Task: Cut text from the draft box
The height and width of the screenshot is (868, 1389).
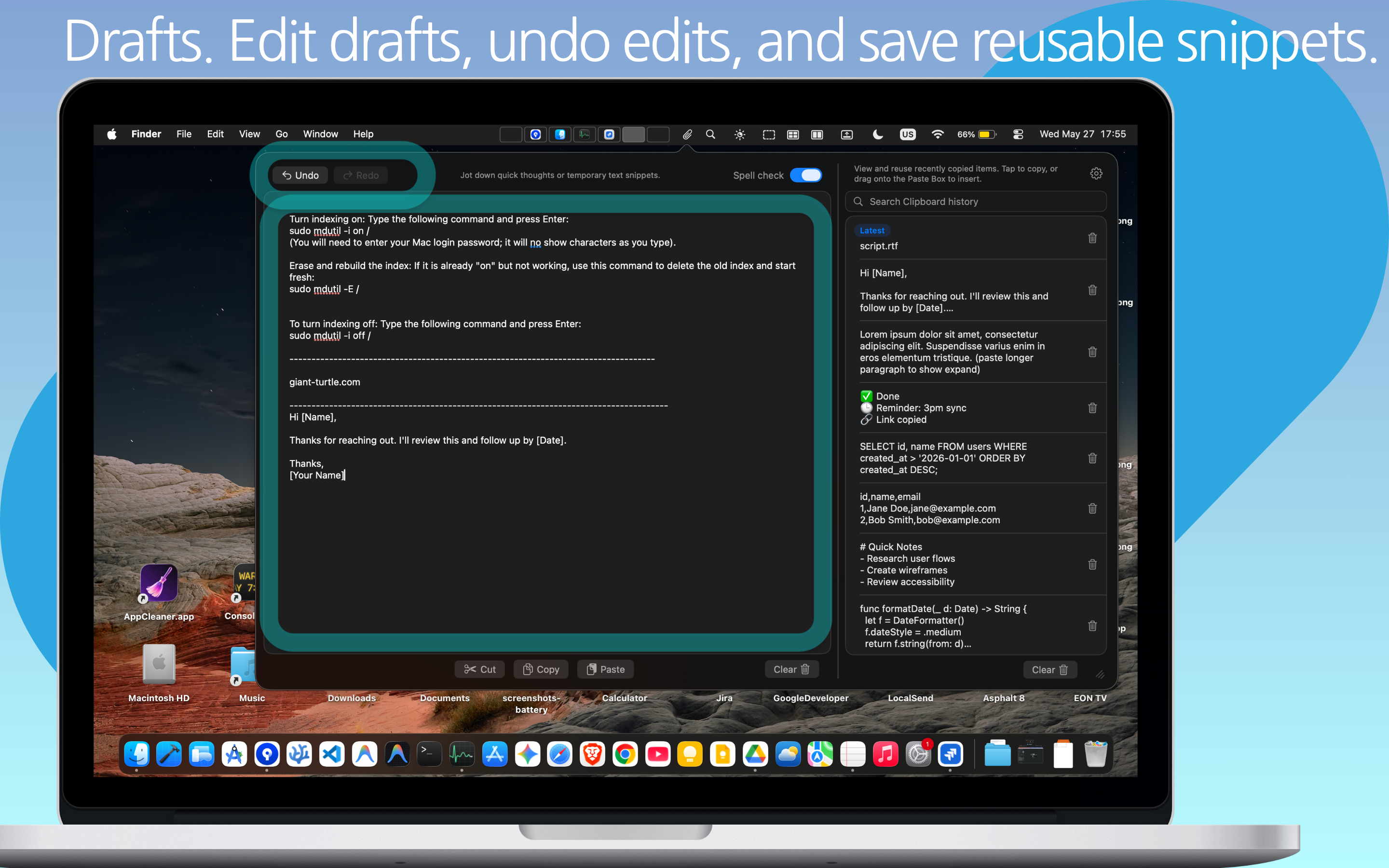Action: (480, 669)
